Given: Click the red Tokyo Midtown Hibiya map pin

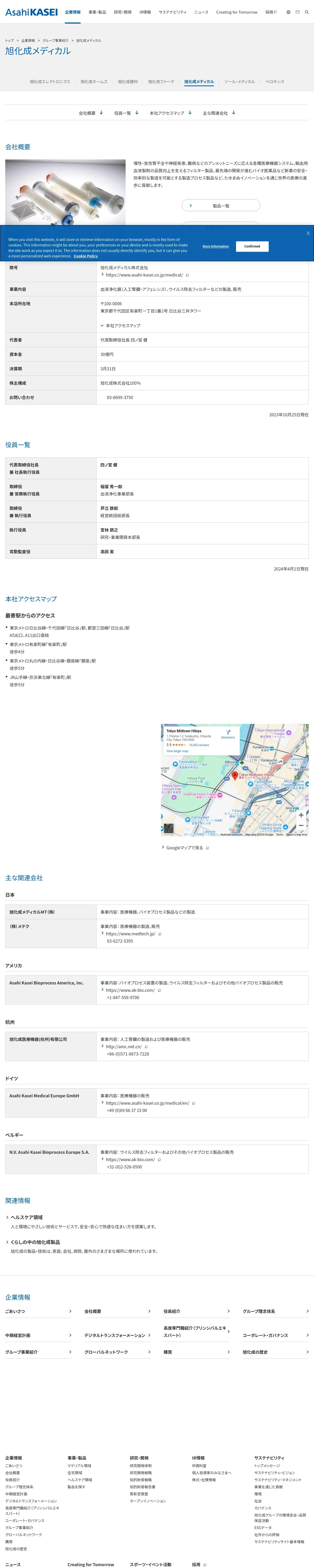Looking at the screenshot, I should pos(235,776).
